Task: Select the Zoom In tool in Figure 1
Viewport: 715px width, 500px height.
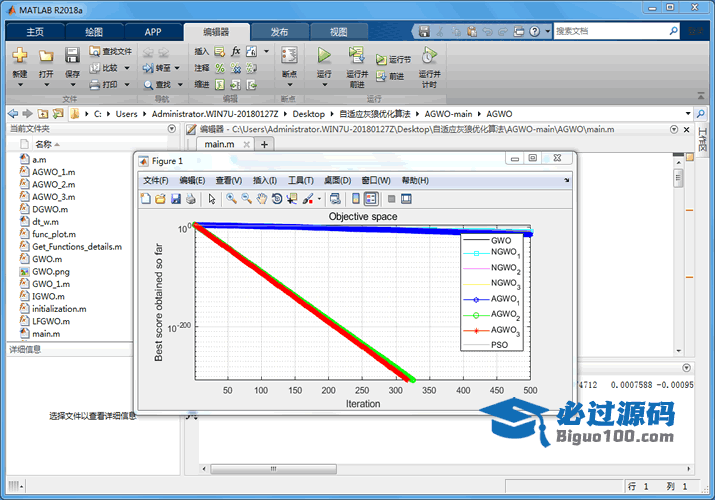Action: [231, 199]
